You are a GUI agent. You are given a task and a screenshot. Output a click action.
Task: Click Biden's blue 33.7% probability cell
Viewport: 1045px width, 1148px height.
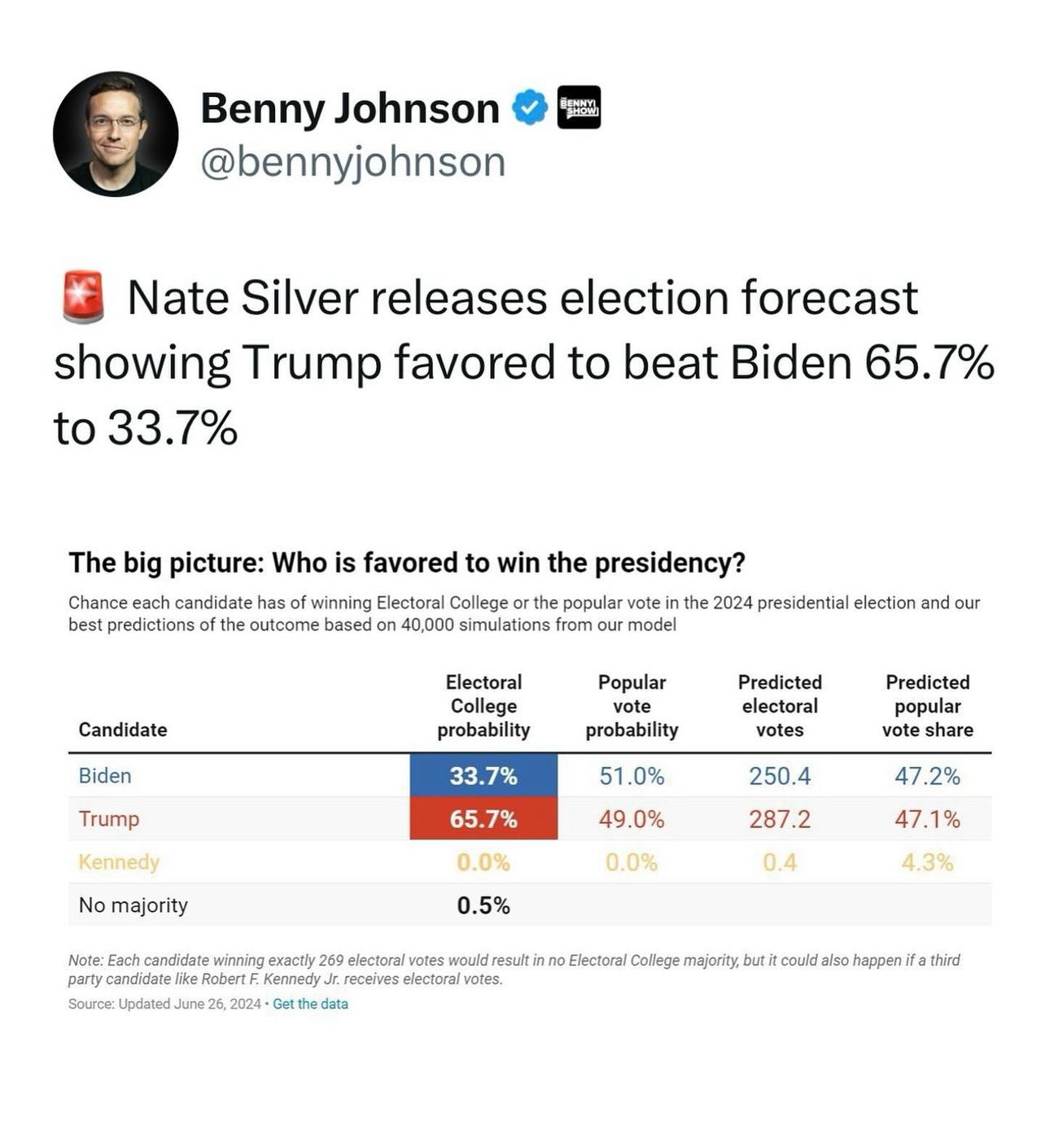pos(483,776)
